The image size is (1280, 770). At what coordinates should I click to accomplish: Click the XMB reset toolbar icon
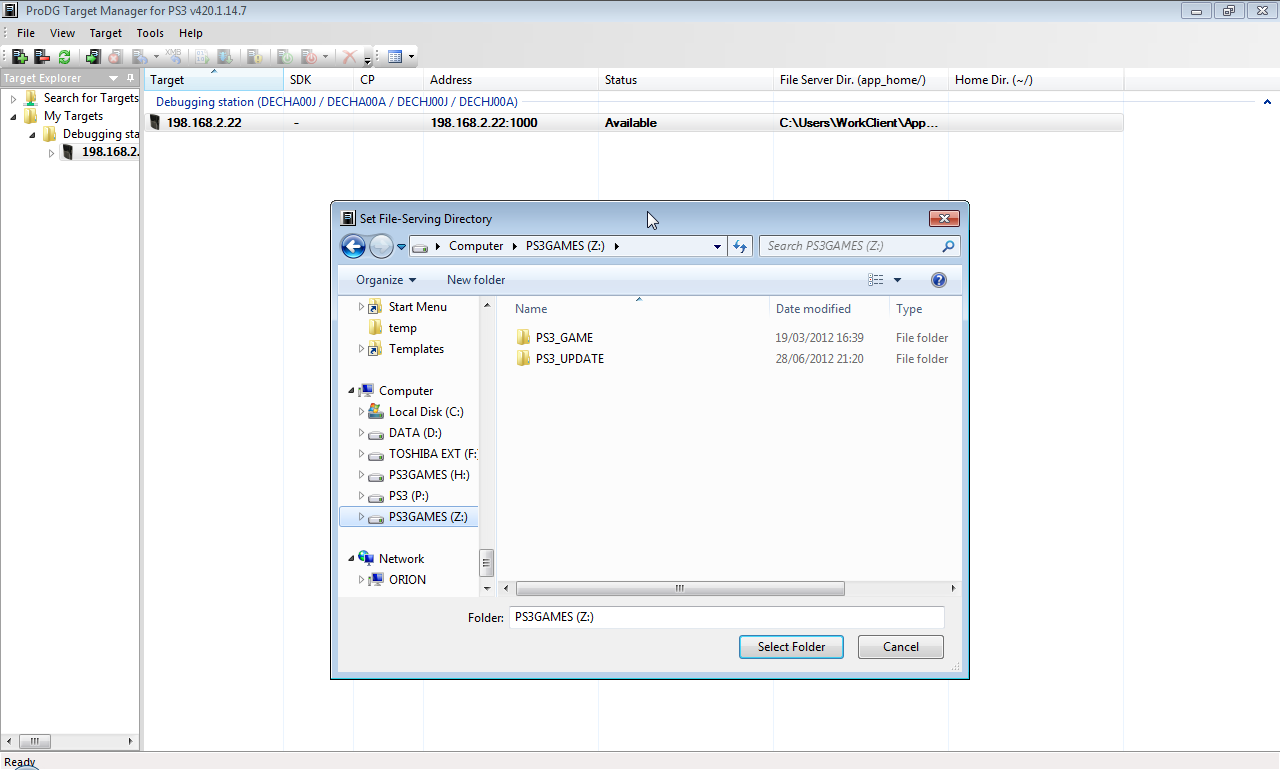[174, 57]
